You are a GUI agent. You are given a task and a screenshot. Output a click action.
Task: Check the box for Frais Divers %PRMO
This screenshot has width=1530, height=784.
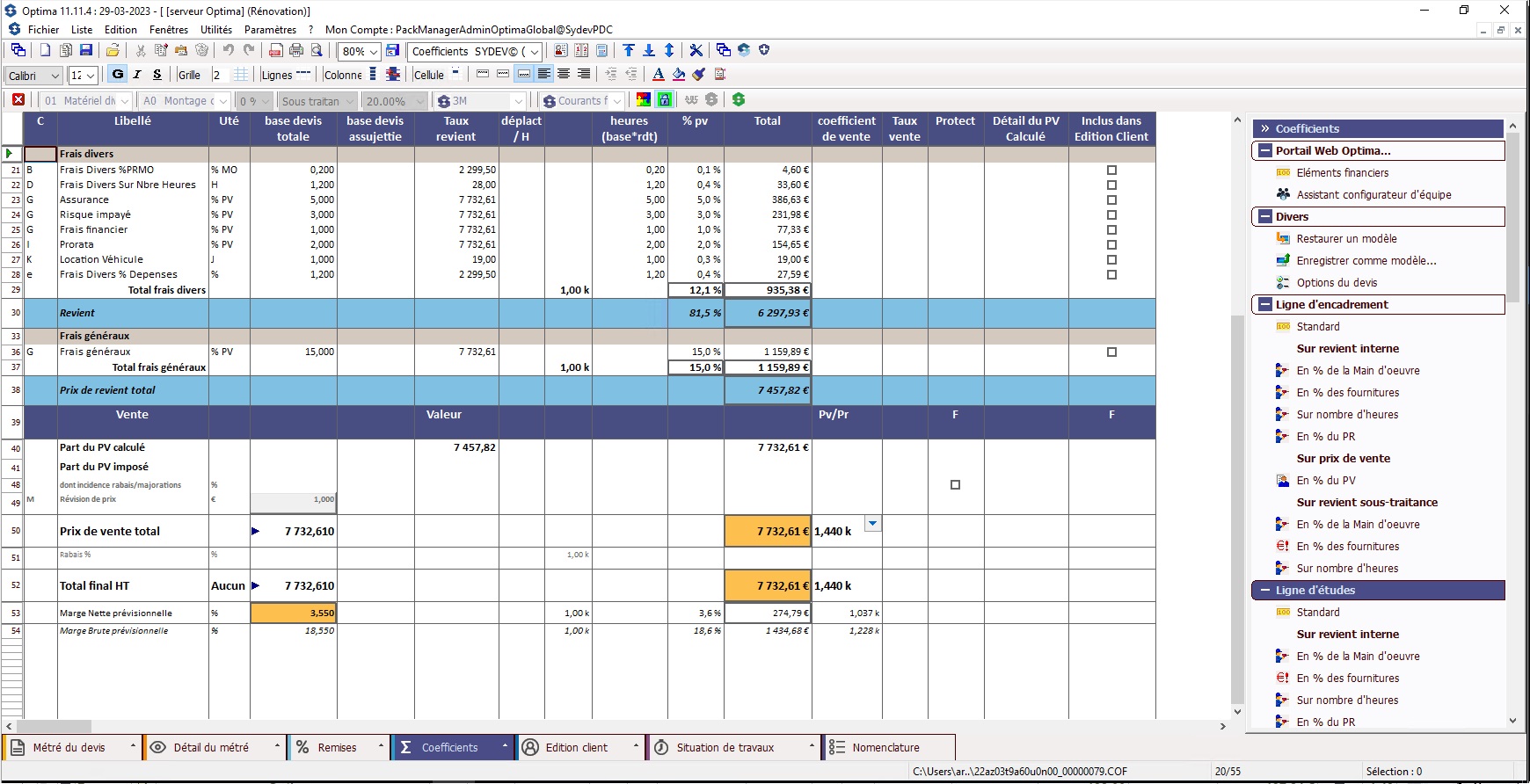[1111, 170]
